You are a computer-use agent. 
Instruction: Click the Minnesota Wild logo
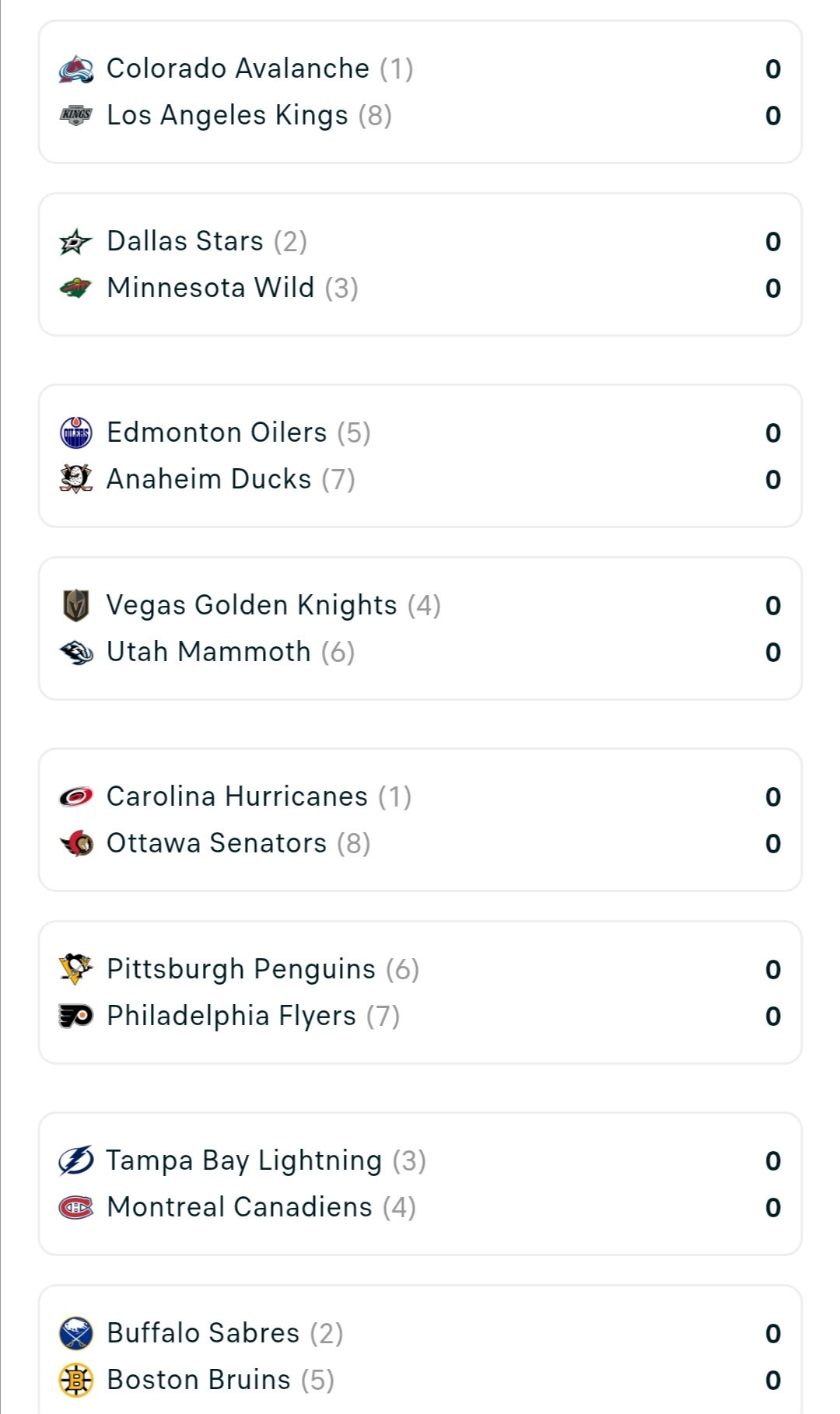(x=76, y=289)
